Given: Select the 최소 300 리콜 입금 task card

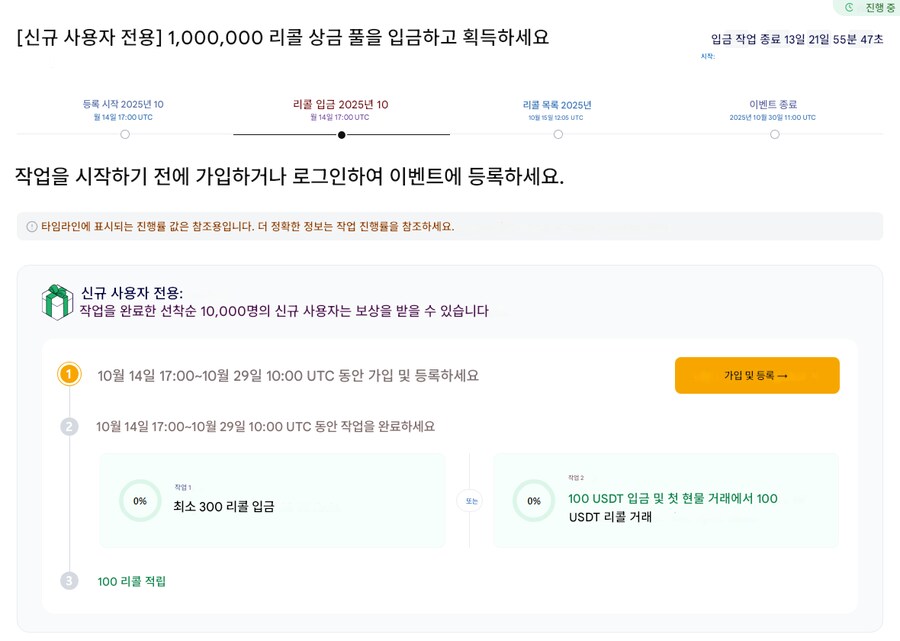Looking at the screenshot, I should click(270, 499).
